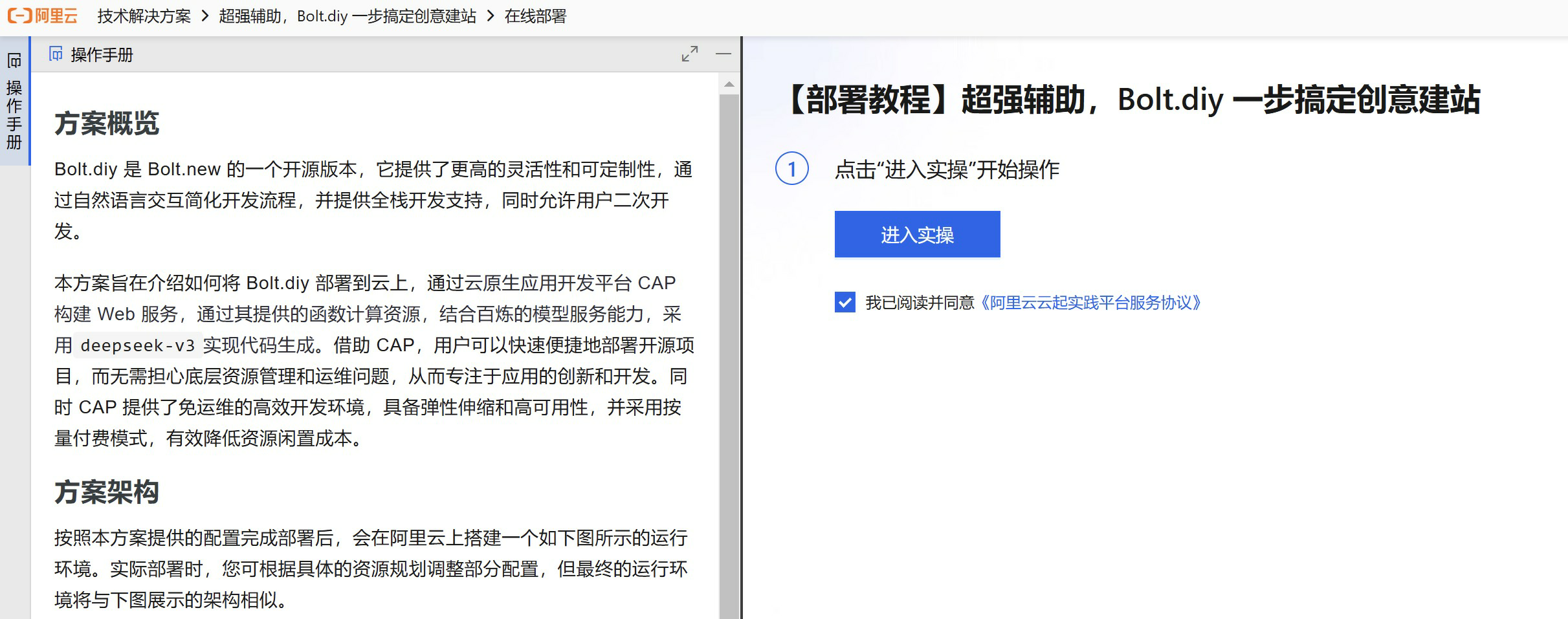Go to 超强辅助，Bolt.diy 一步搞定创意建站 breadcrumb
This screenshot has height=619, width=1568.
pyautogui.click(x=348, y=16)
